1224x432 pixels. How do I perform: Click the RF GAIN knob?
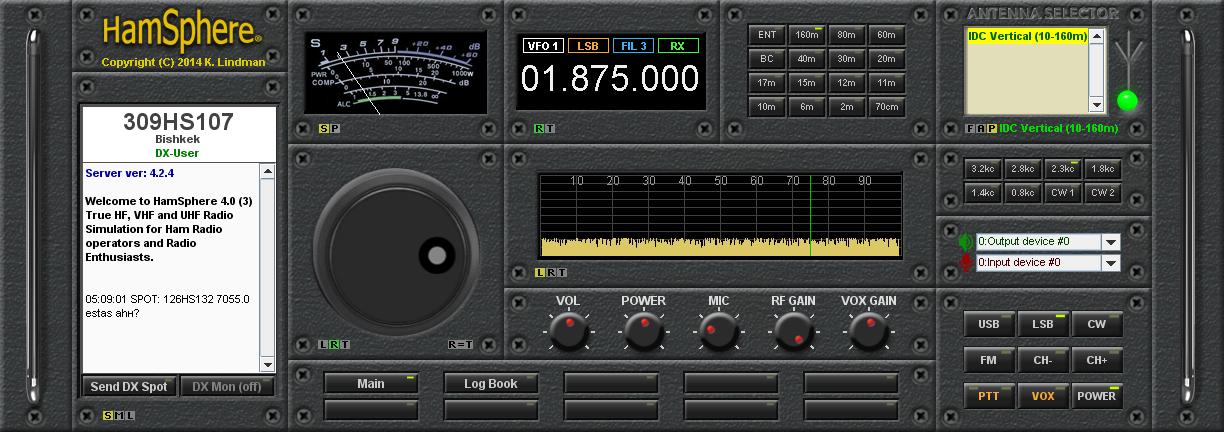pos(792,330)
